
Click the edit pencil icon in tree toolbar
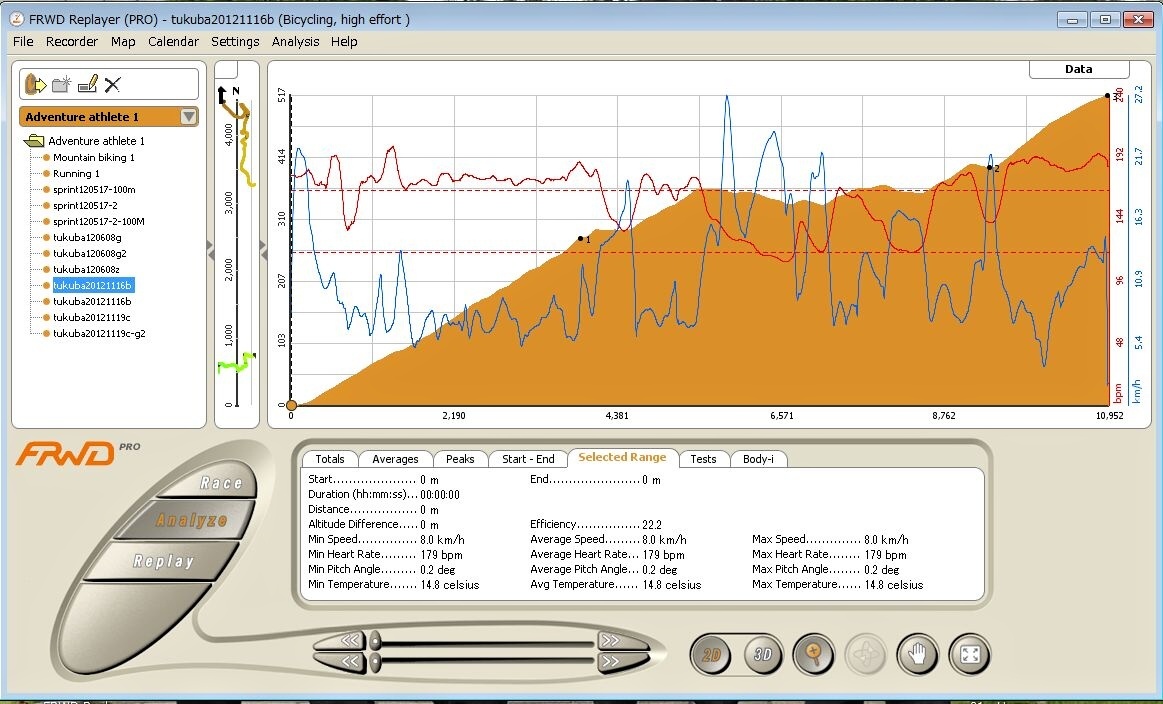(x=88, y=84)
